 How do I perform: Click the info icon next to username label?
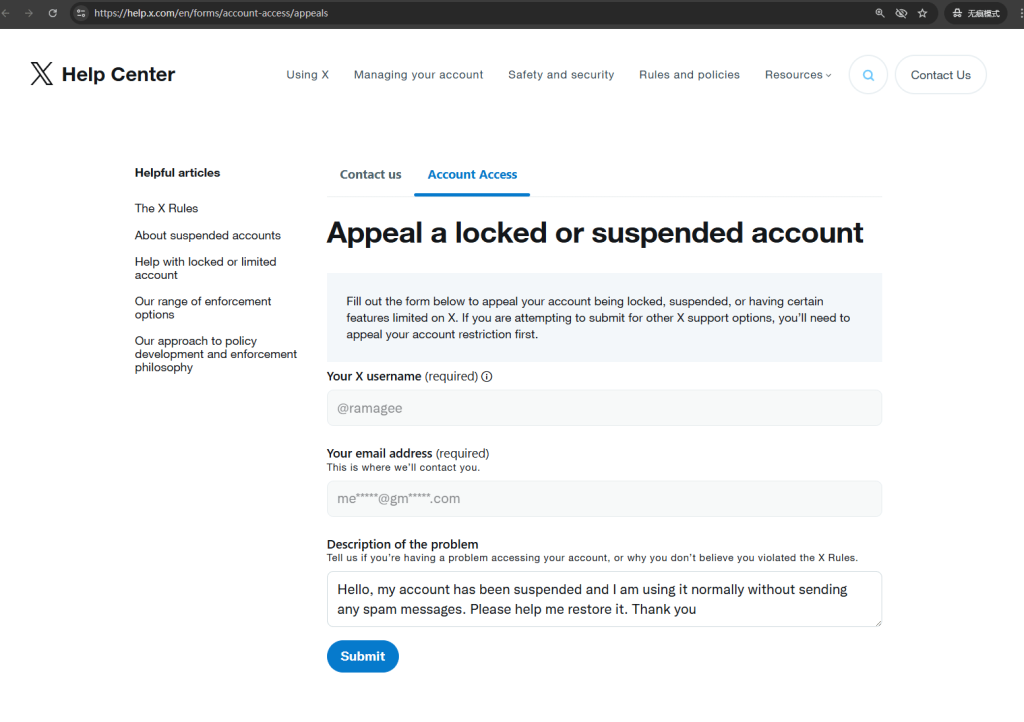(x=487, y=377)
